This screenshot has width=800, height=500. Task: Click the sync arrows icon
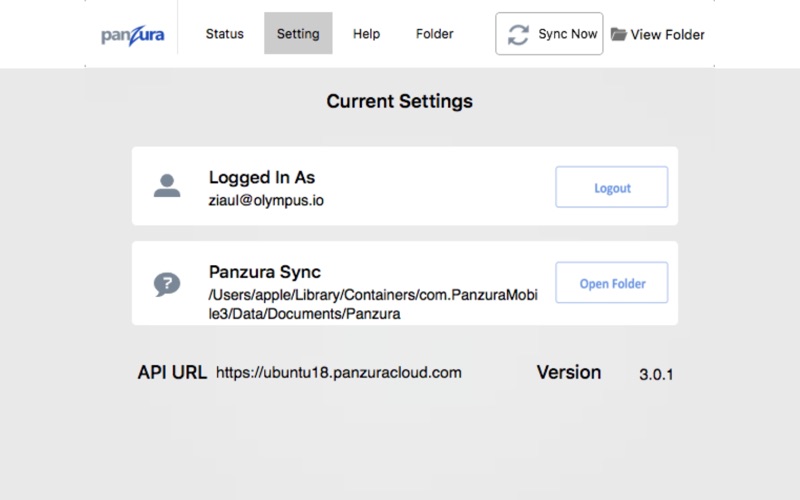(518, 35)
